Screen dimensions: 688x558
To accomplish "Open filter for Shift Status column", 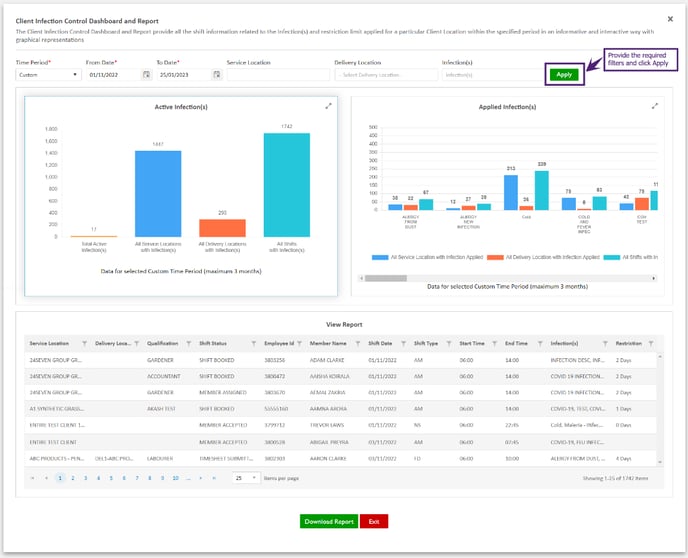I will [253, 343].
